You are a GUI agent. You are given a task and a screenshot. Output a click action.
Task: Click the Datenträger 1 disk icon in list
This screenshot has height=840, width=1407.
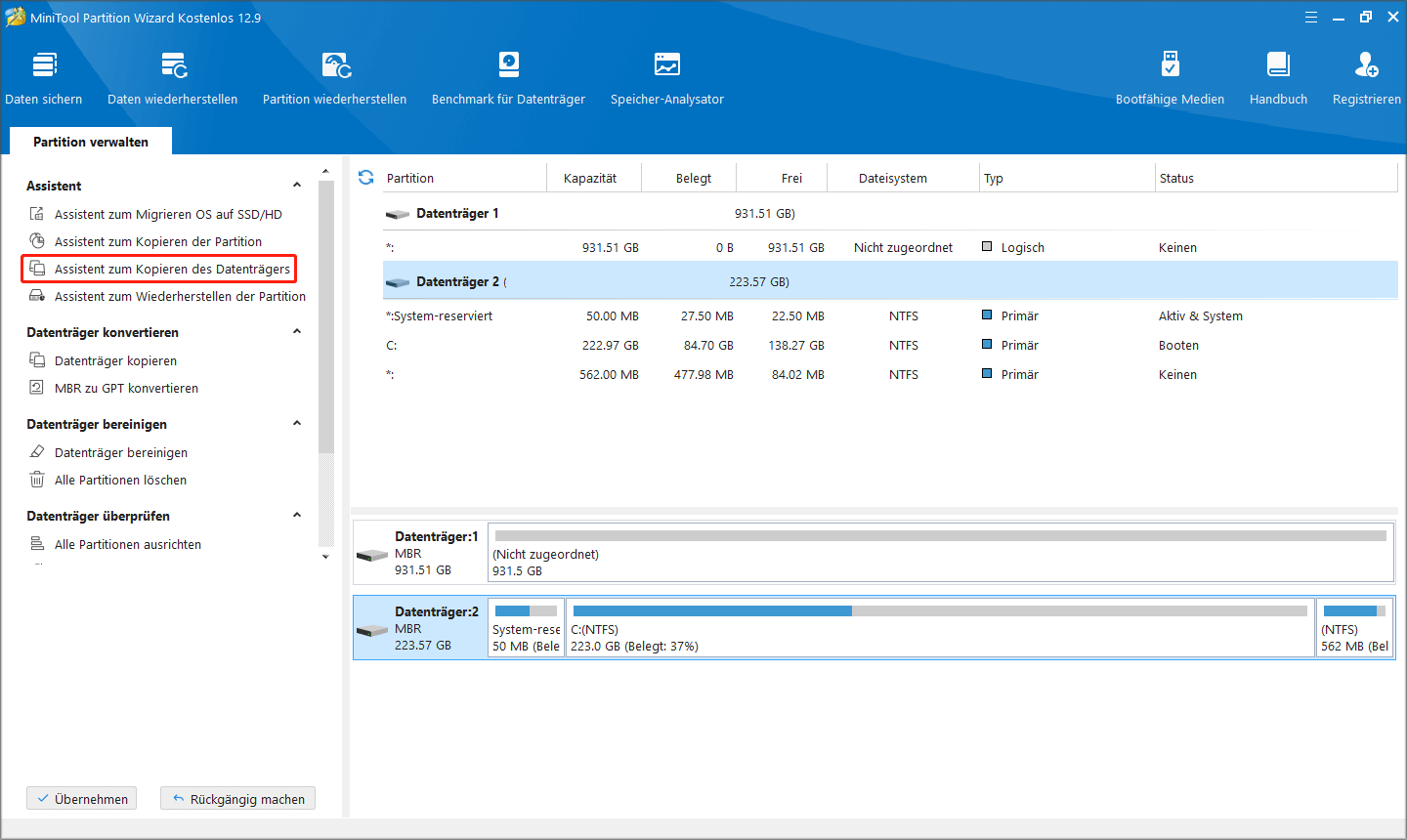(398, 214)
